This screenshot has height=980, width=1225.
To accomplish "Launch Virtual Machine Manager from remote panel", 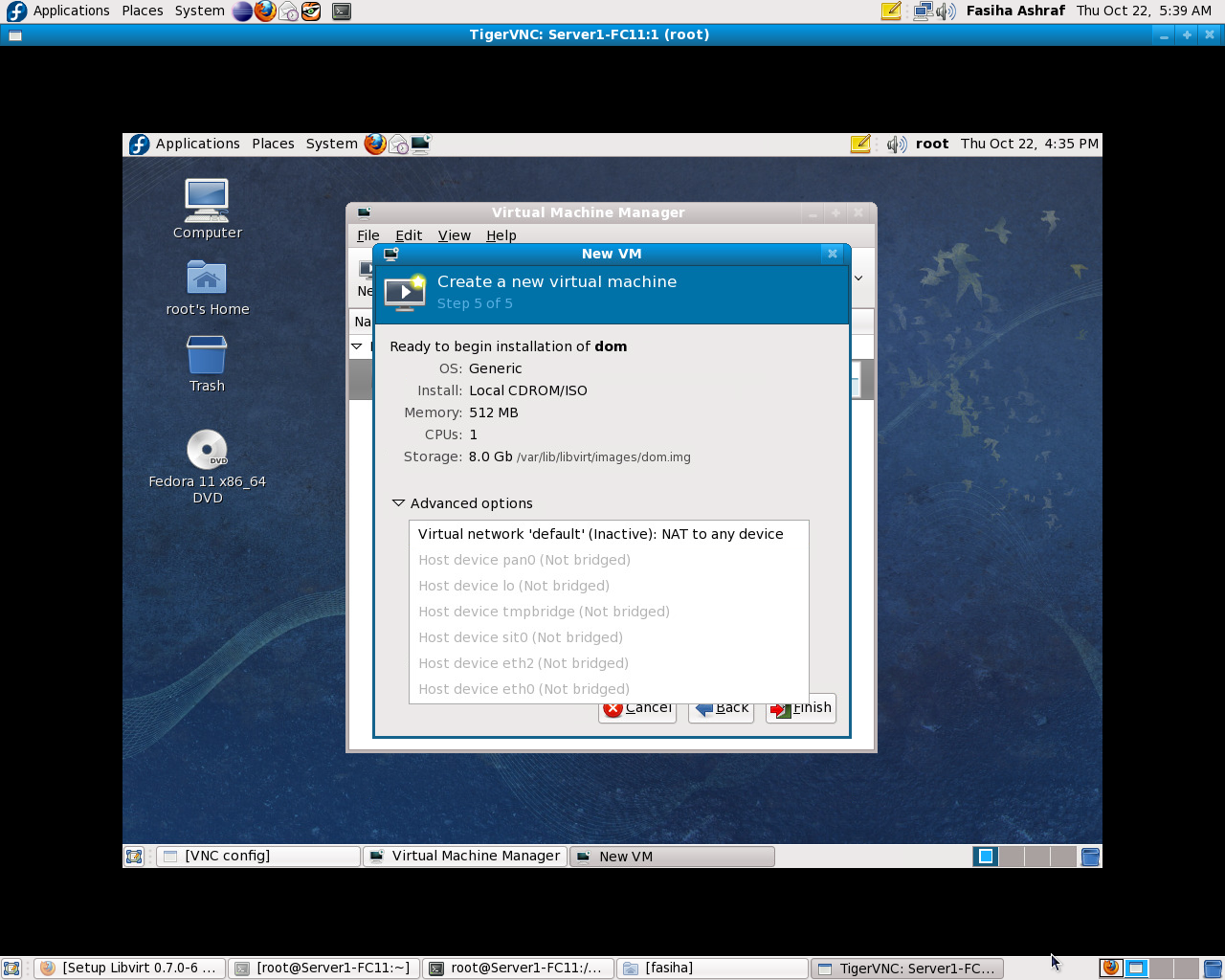I will [420, 144].
